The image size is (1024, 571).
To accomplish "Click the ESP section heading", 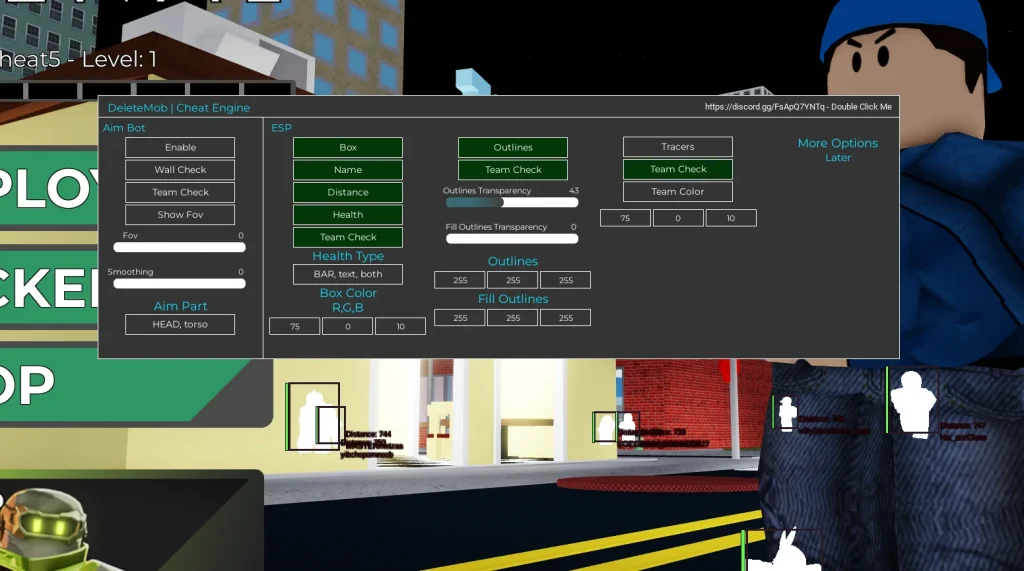I will [281, 128].
